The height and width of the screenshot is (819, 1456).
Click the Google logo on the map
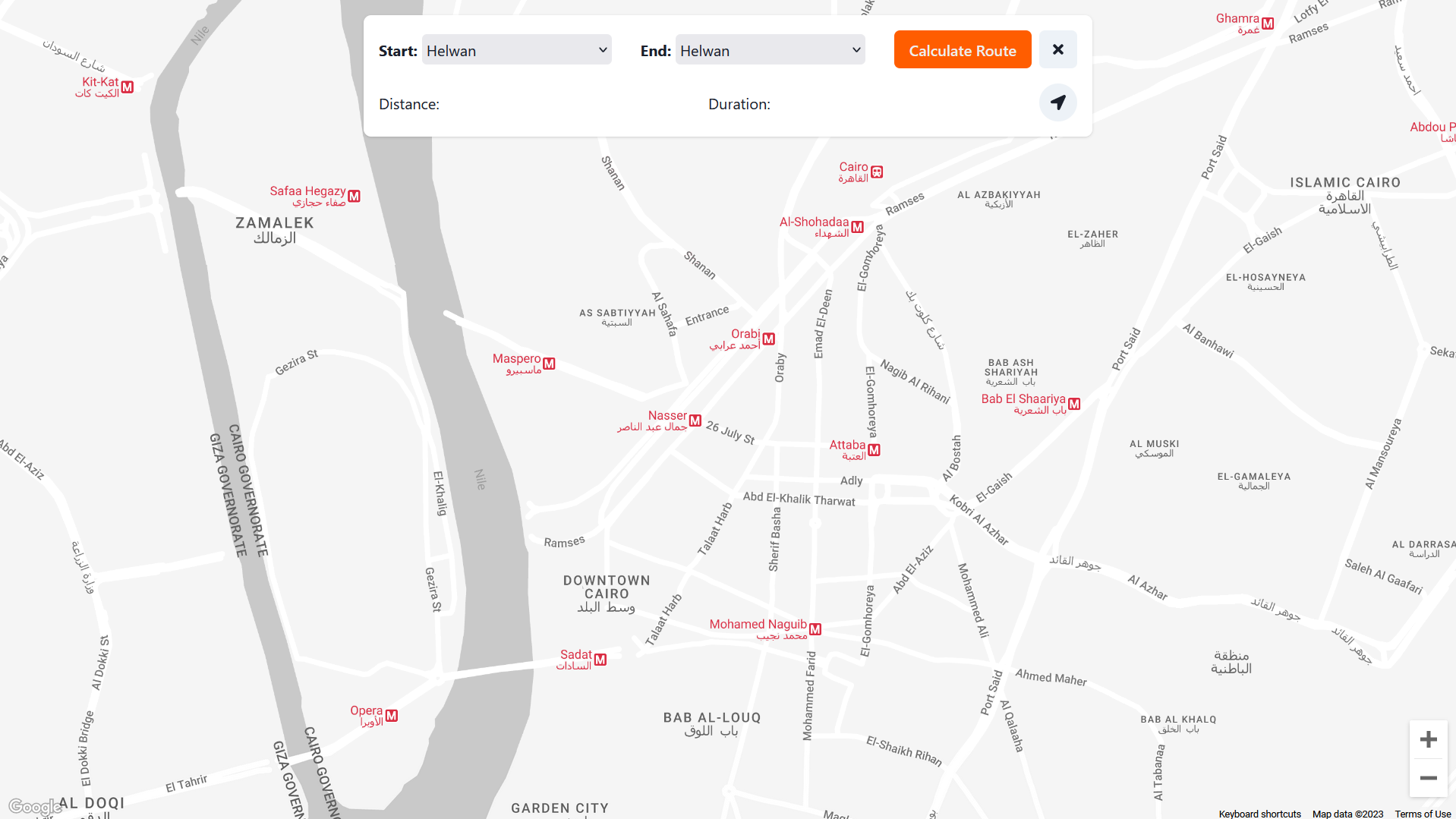point(35,807)
